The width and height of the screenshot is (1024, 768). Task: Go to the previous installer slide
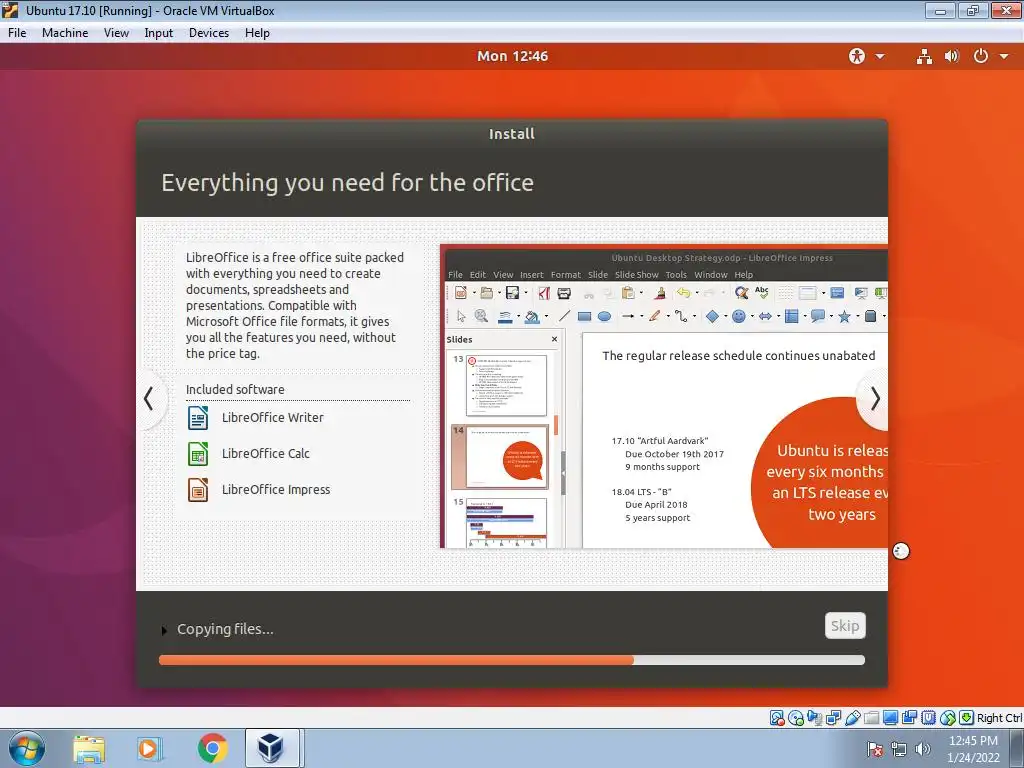(x=150, y=398)
